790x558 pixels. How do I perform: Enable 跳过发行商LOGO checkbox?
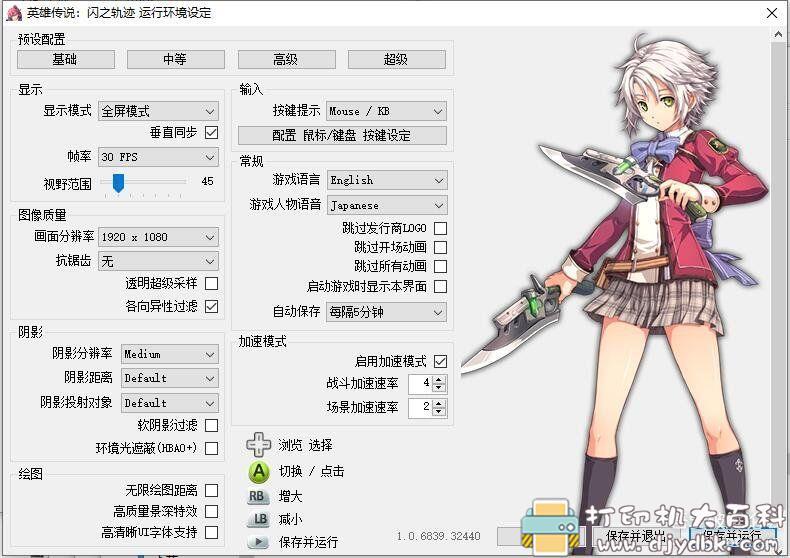pyautogui.click(x=440, y=229)
